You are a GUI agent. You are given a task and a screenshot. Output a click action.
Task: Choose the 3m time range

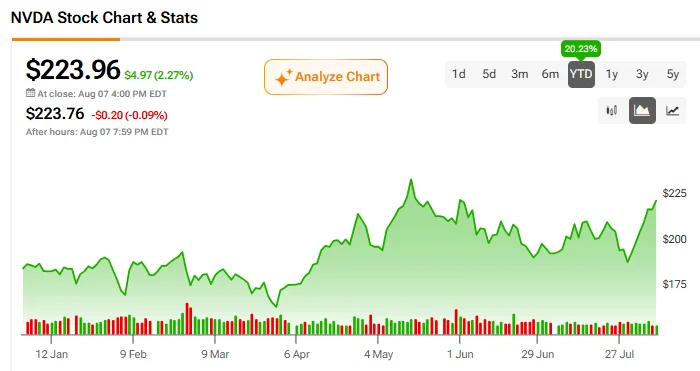520,74
